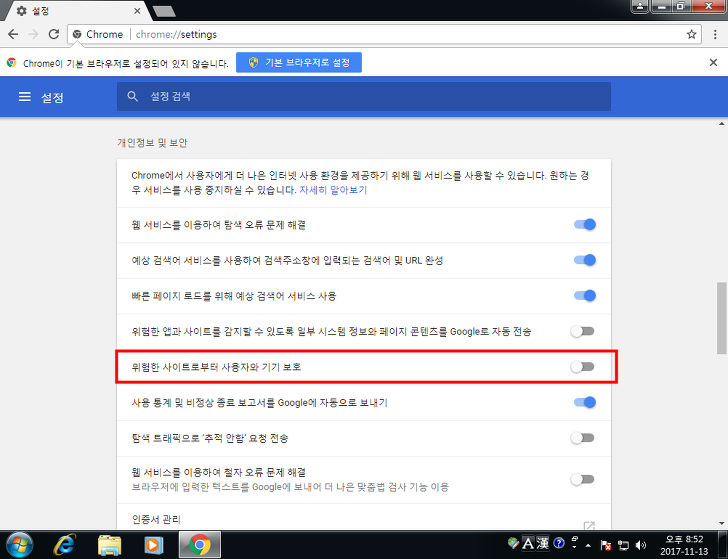728x559 pixels.
Task: Open a new tab
Action: 163,11
